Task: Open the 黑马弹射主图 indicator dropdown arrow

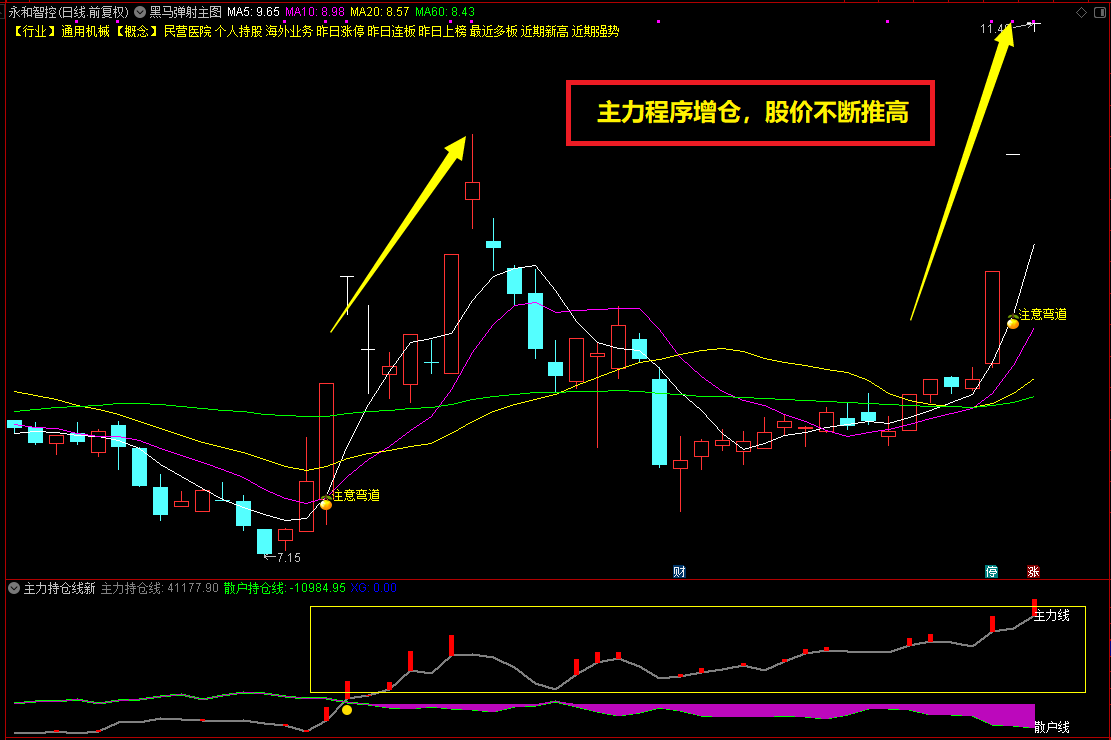Action: coord(140,12)
